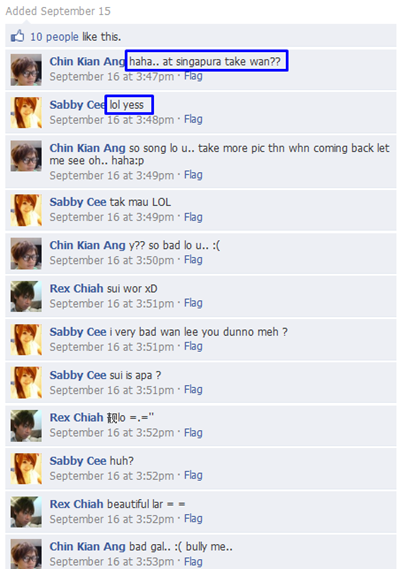Click Chin Kian Ang's avatar on 'bad gal' comment
The height and width of the screenshot is (569, 400).
pos(26,554)
